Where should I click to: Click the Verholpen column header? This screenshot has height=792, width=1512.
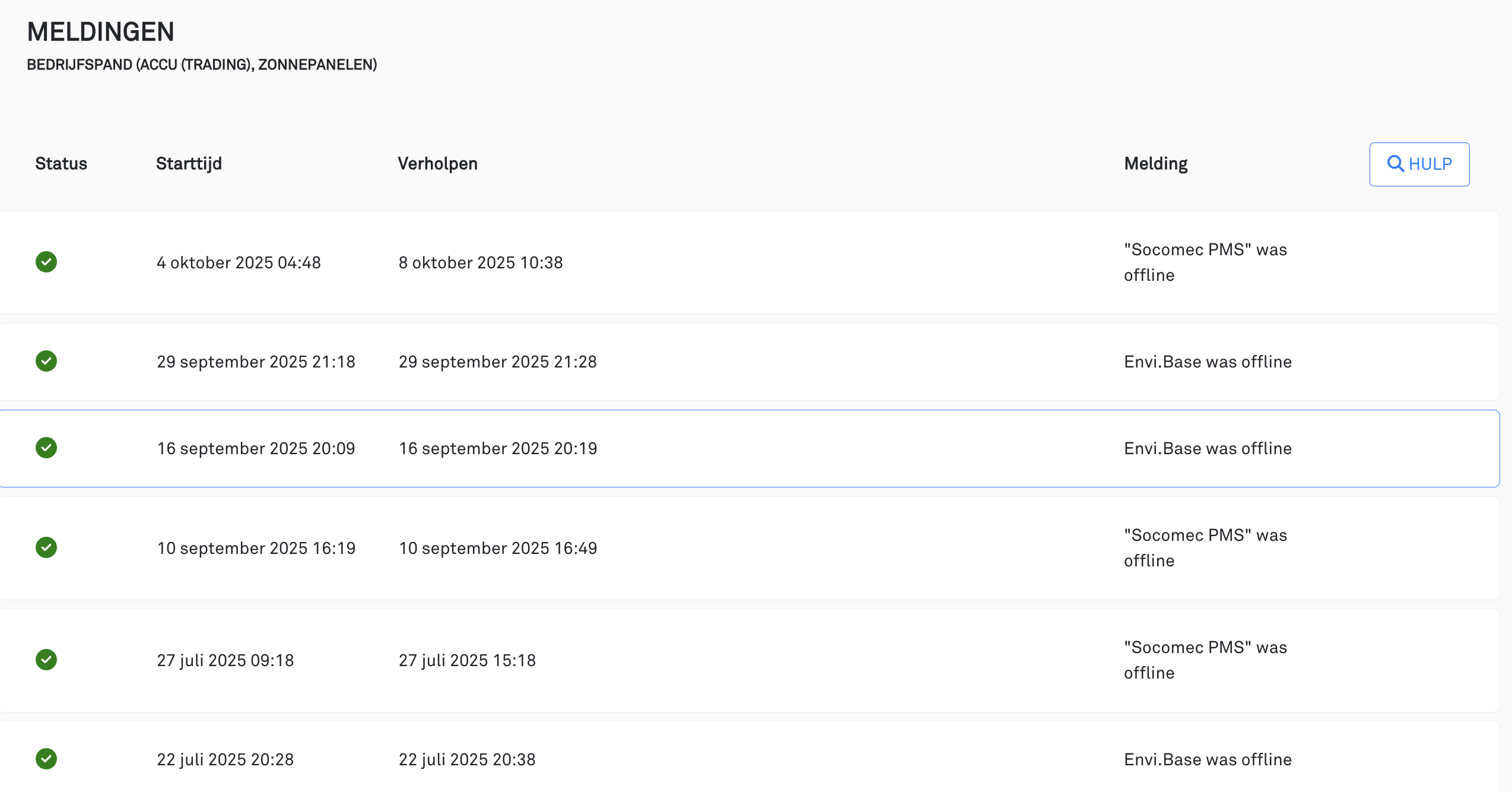tap(437, 164)
